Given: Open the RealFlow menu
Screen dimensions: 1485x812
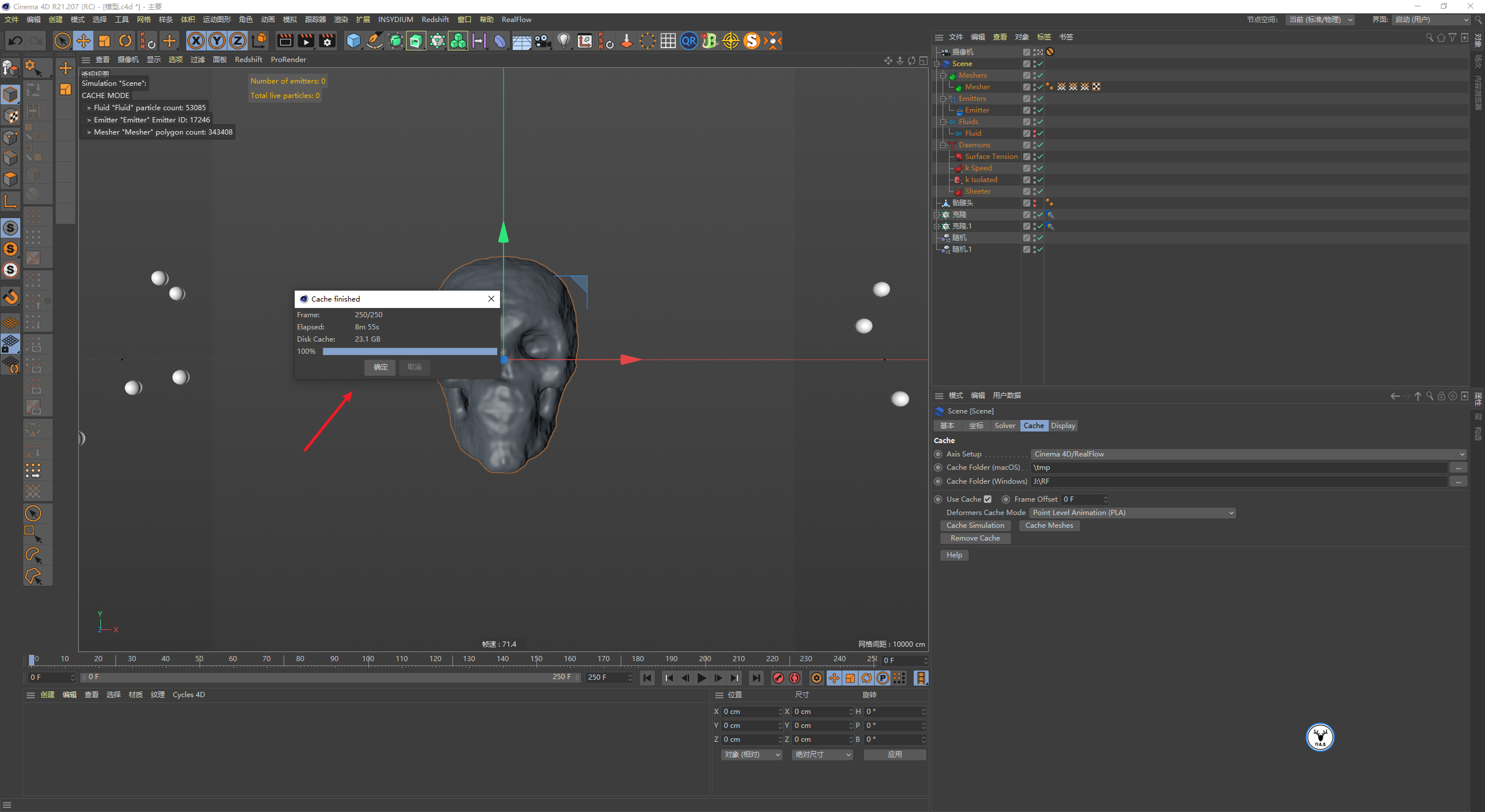Looking at the screenshot, I should click(x=516, y=19).
